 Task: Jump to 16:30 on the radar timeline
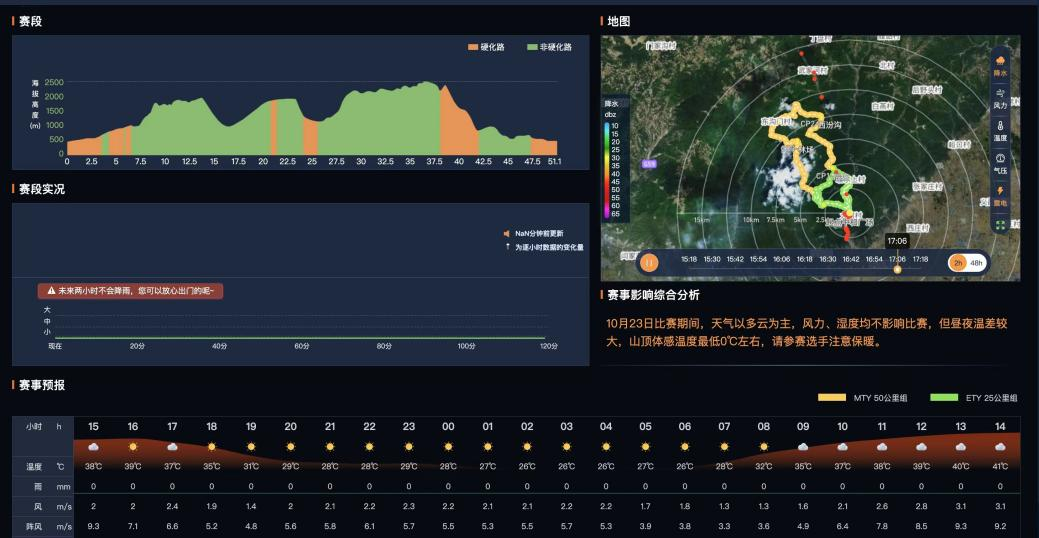coord(827,258)
